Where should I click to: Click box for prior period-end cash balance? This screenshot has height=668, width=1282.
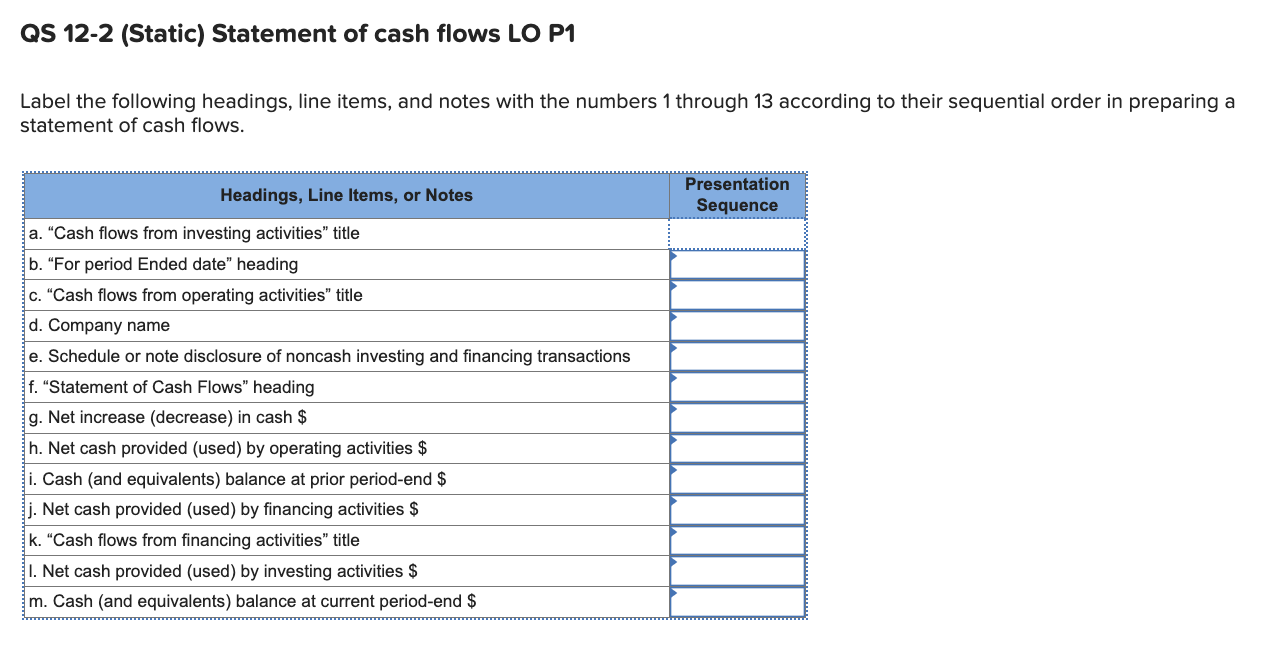[x=737, y=478]
